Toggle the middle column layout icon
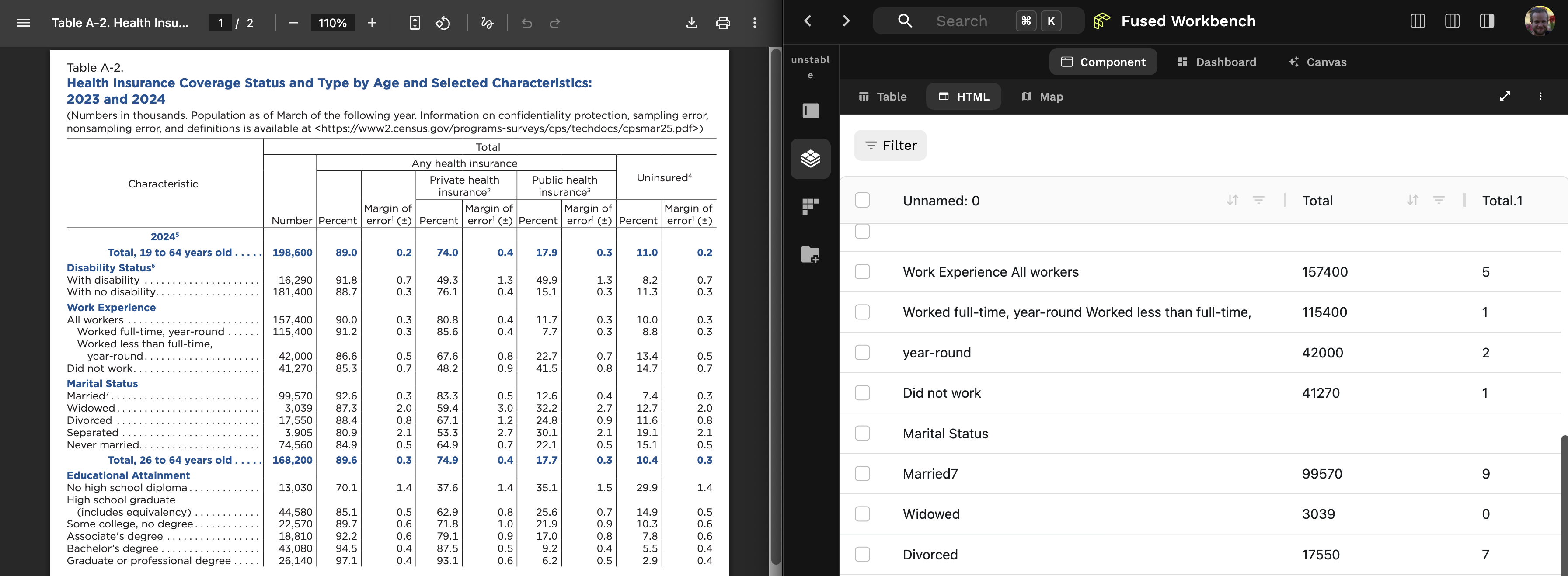This screenshot has height=576, width=1568. tap(1453, 21)
